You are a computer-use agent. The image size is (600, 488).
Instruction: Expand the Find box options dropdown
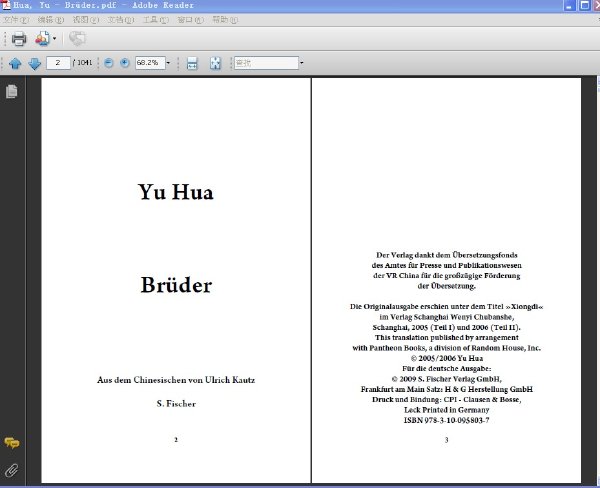302,63
